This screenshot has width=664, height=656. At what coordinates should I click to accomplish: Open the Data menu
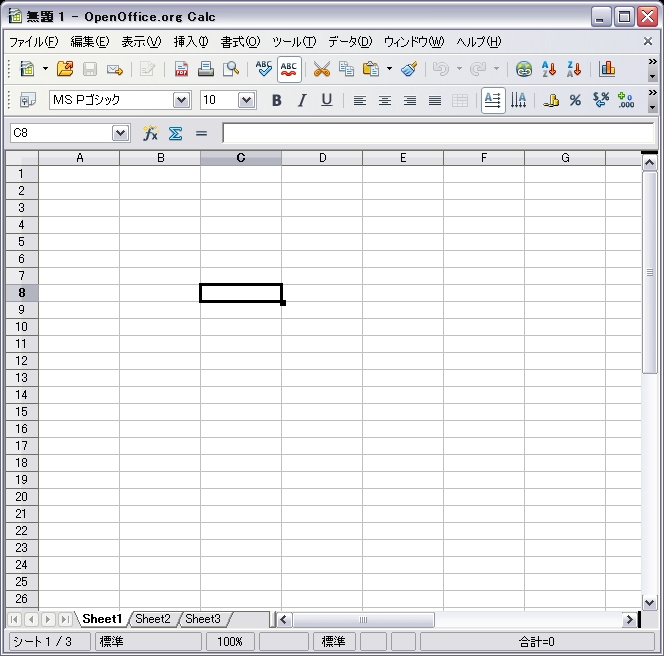point(350,42)
